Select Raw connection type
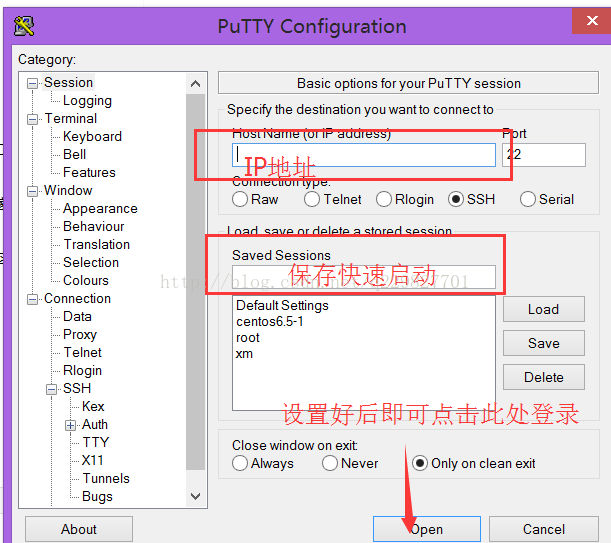611x543 pixels. point(240,199)
